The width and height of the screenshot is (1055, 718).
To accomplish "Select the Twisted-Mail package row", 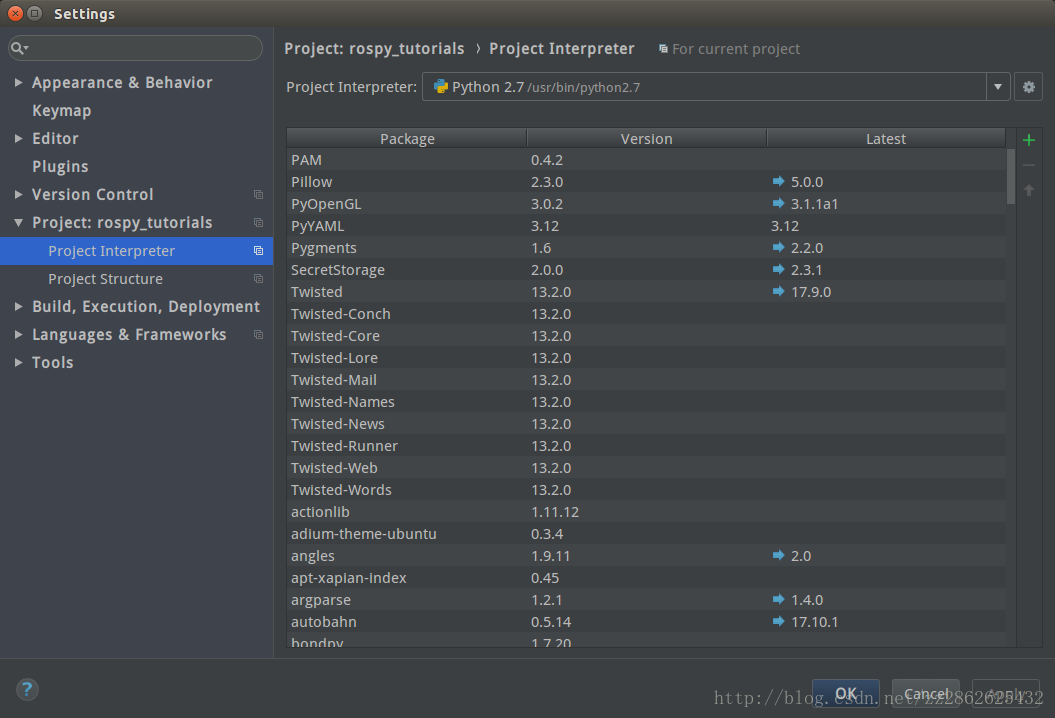I will point(647,380).
